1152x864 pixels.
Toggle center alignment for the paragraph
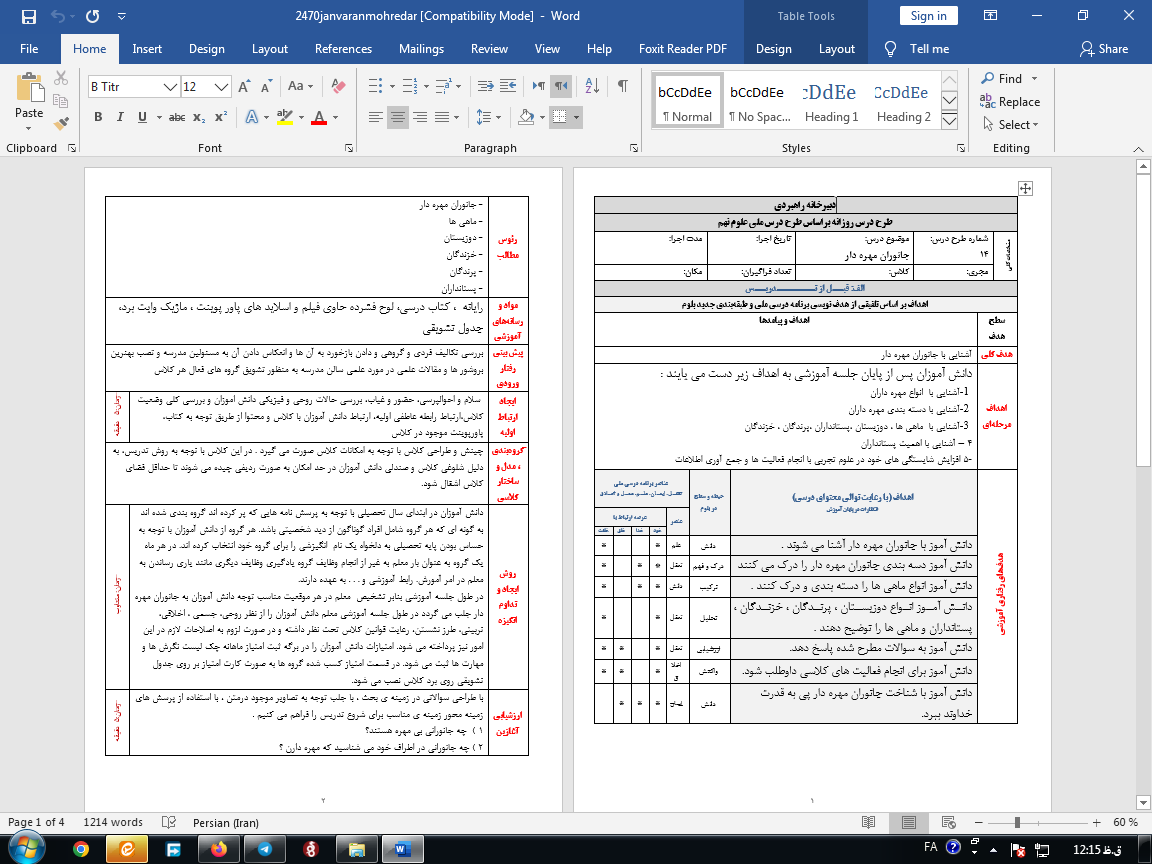[398, 117]
